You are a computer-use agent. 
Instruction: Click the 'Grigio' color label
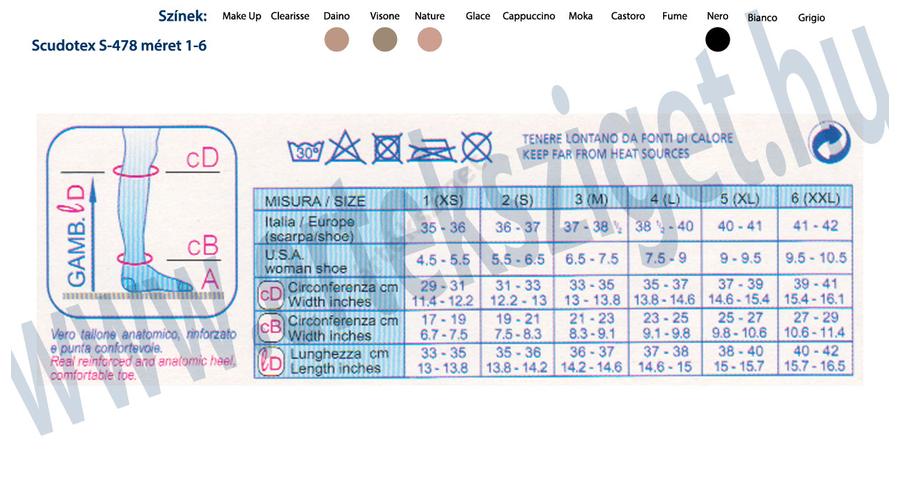tap(811, 18)
